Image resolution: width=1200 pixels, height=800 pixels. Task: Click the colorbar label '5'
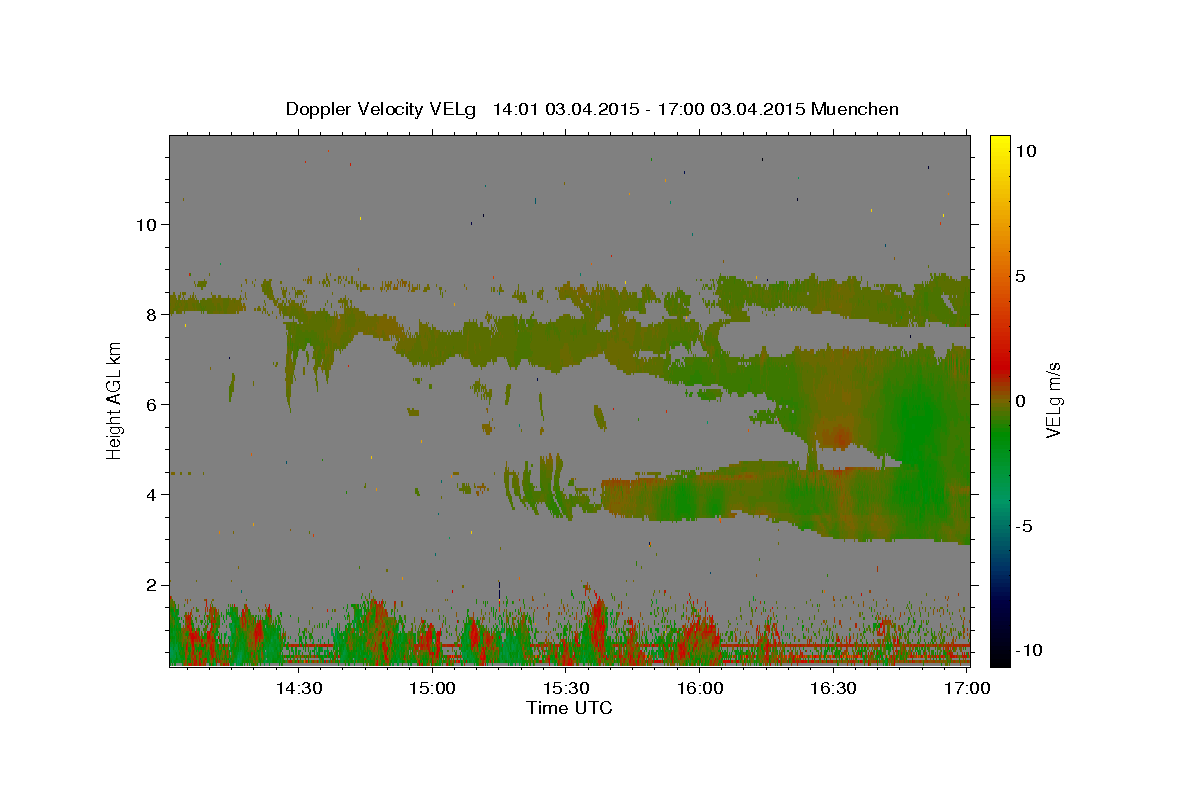click(1019, 275)
